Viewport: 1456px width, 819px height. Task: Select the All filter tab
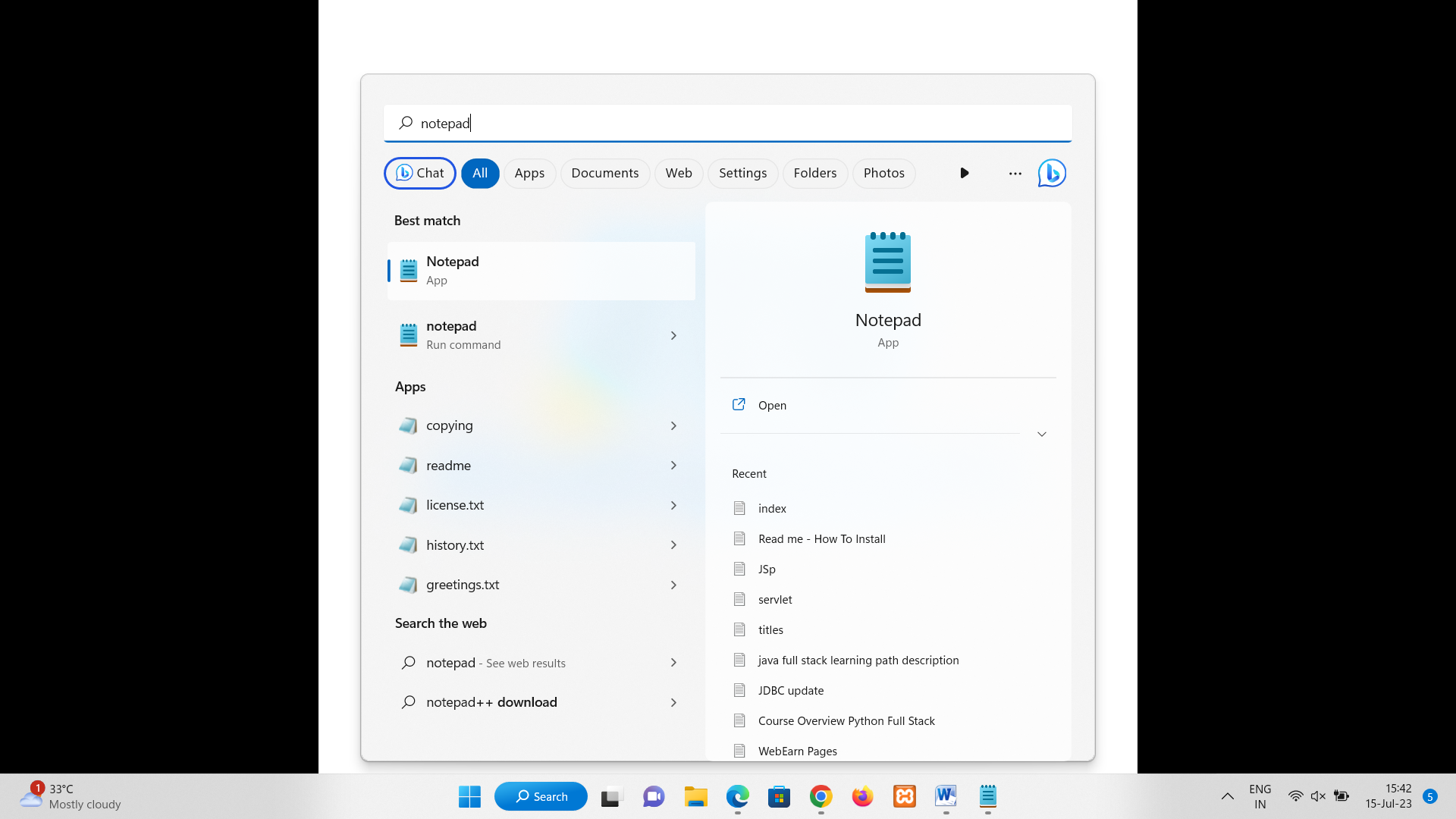coord(480,173)
